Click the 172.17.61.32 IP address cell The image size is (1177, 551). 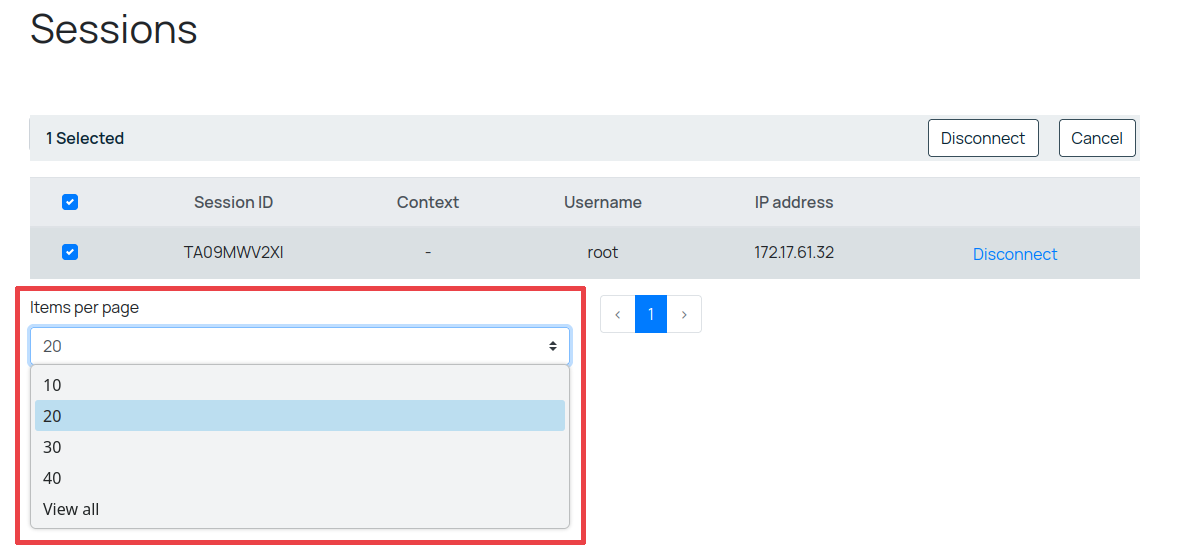(x=793, y=252)
